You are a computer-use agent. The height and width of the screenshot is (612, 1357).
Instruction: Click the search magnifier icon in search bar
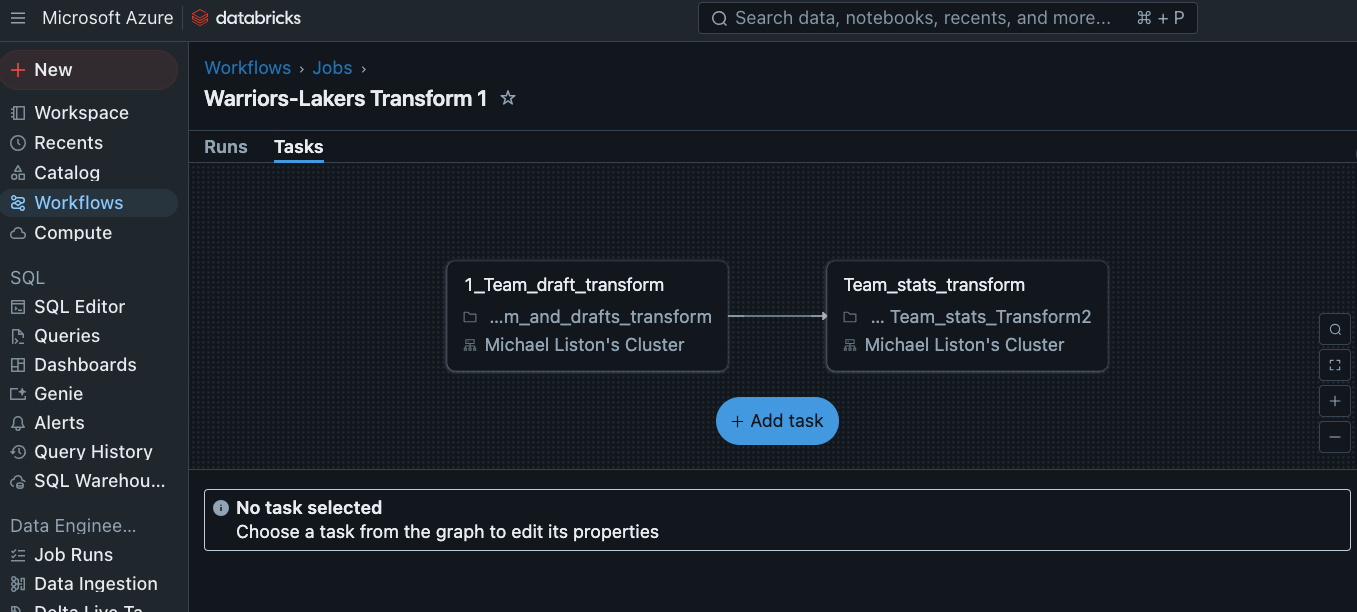click(x=719, y=18)
